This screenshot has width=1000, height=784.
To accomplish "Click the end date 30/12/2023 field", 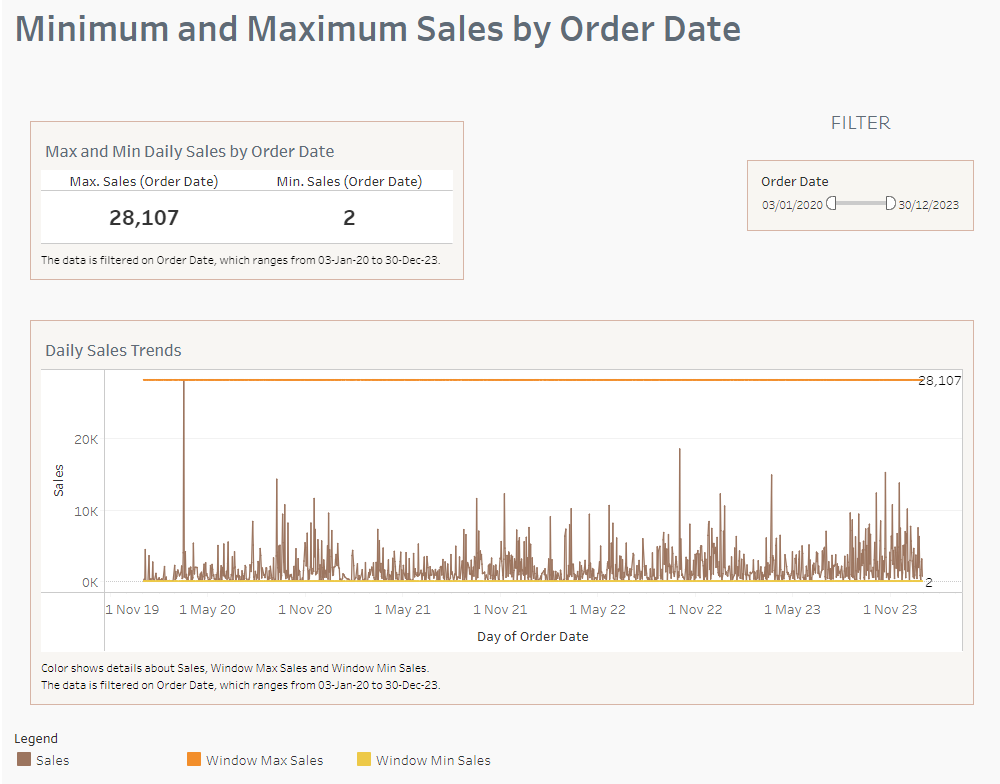I will [x=929, y=205].
